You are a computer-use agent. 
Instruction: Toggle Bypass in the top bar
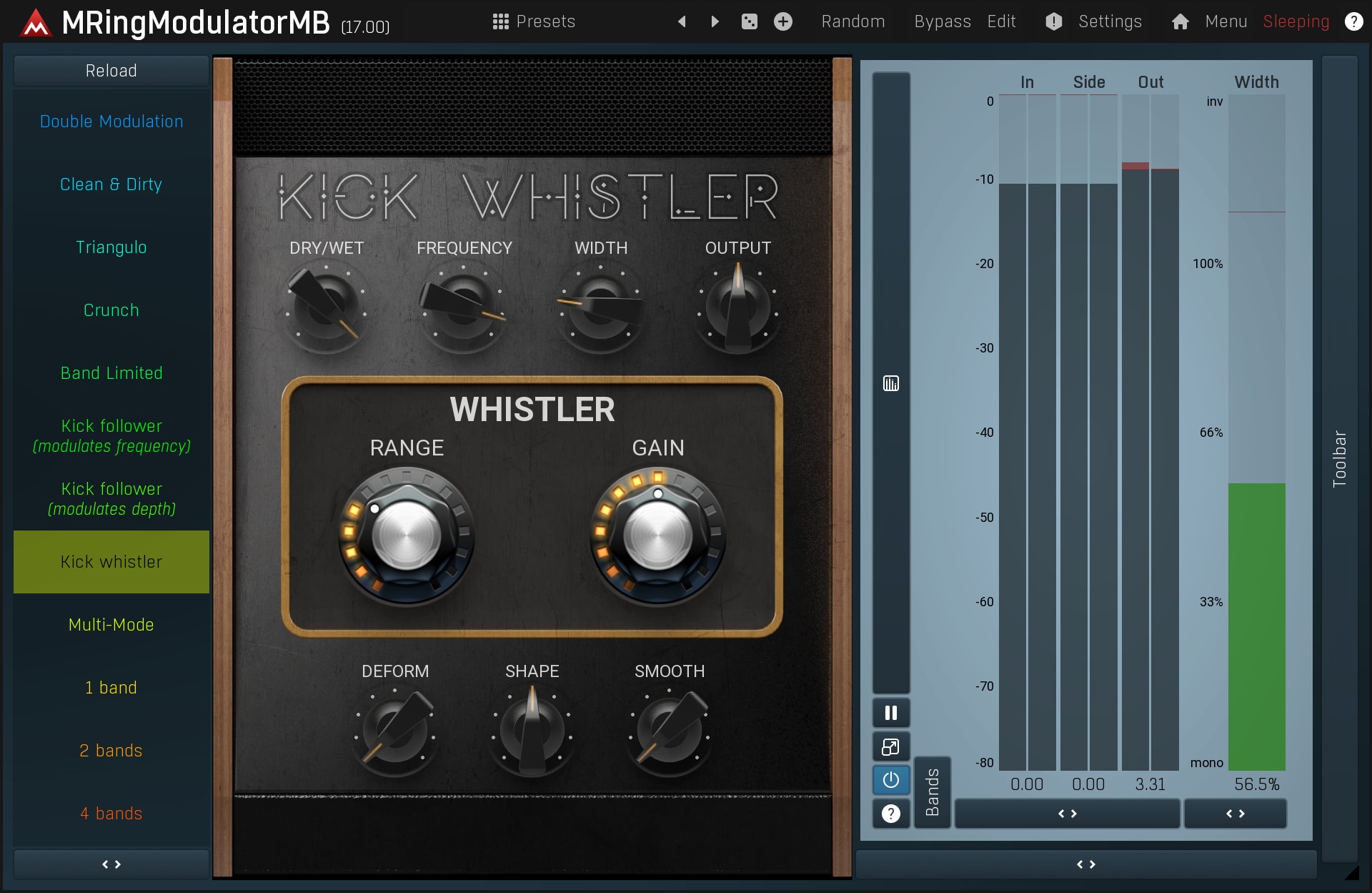[942, 21]
